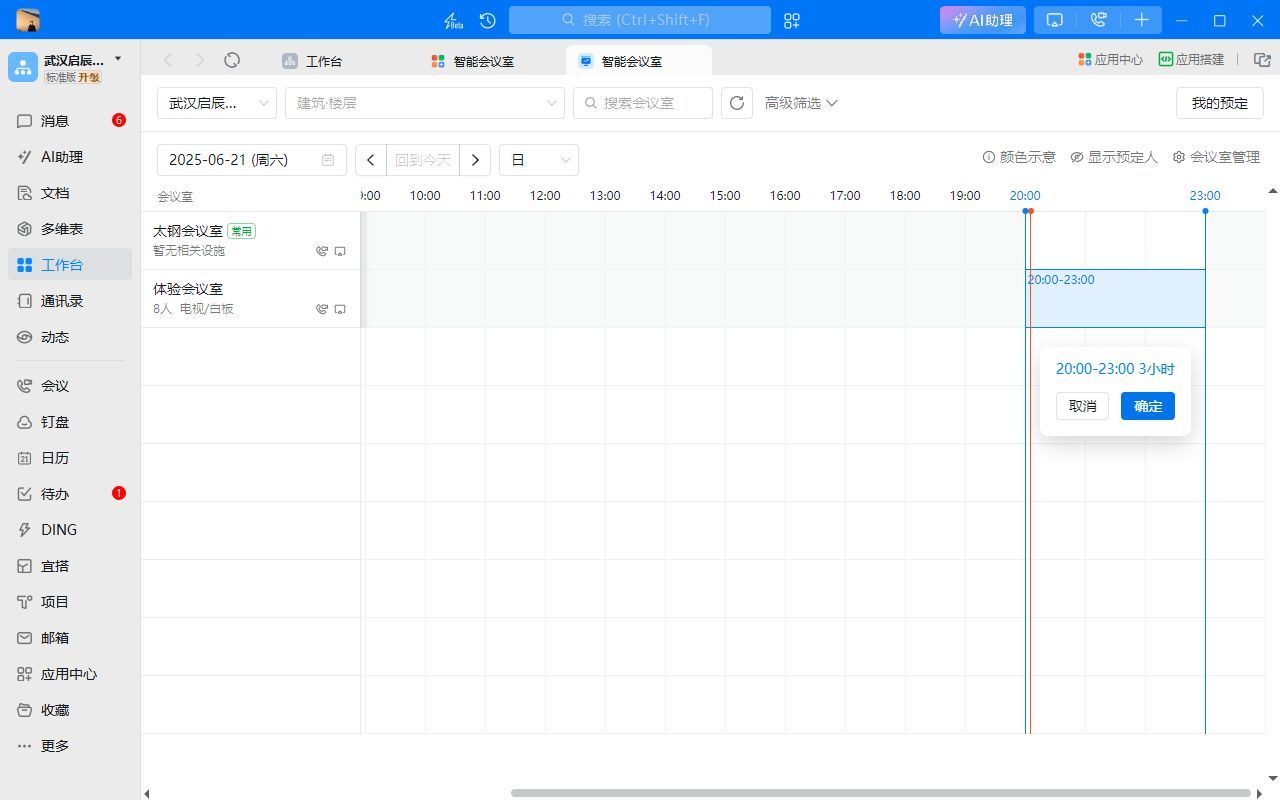The image size is (1280, 800).
Task: Toggle 显示预定人 visibility
Action: (x=1114, y=157)
